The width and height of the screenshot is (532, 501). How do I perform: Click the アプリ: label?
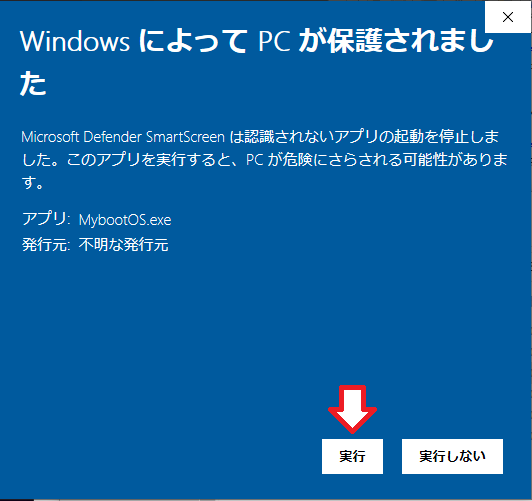[x=46, y=219]
